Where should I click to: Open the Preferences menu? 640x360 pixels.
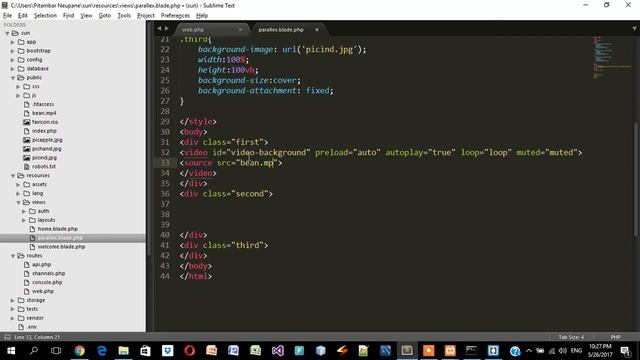pos(176,16)
